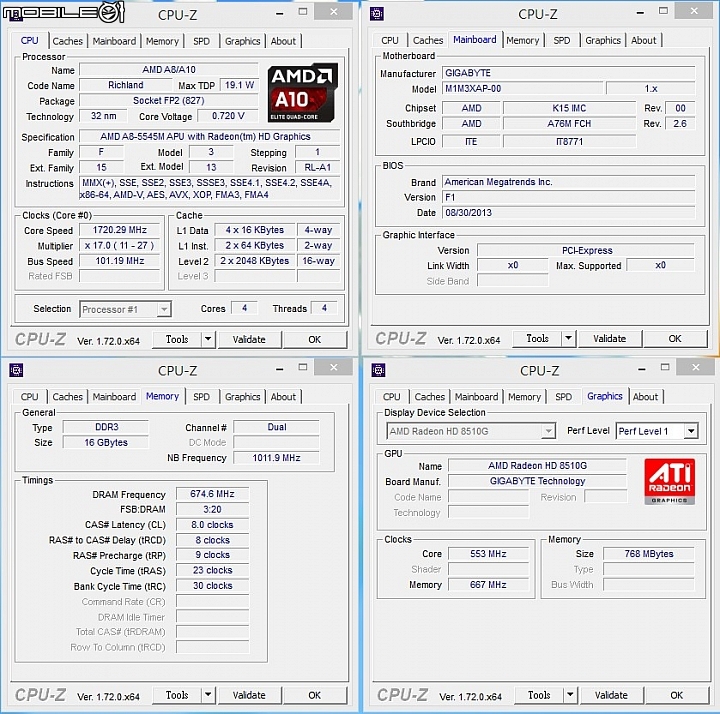
Task: Open Tools dropdown arrow in Memory window
Action: [x=208, y=695]
